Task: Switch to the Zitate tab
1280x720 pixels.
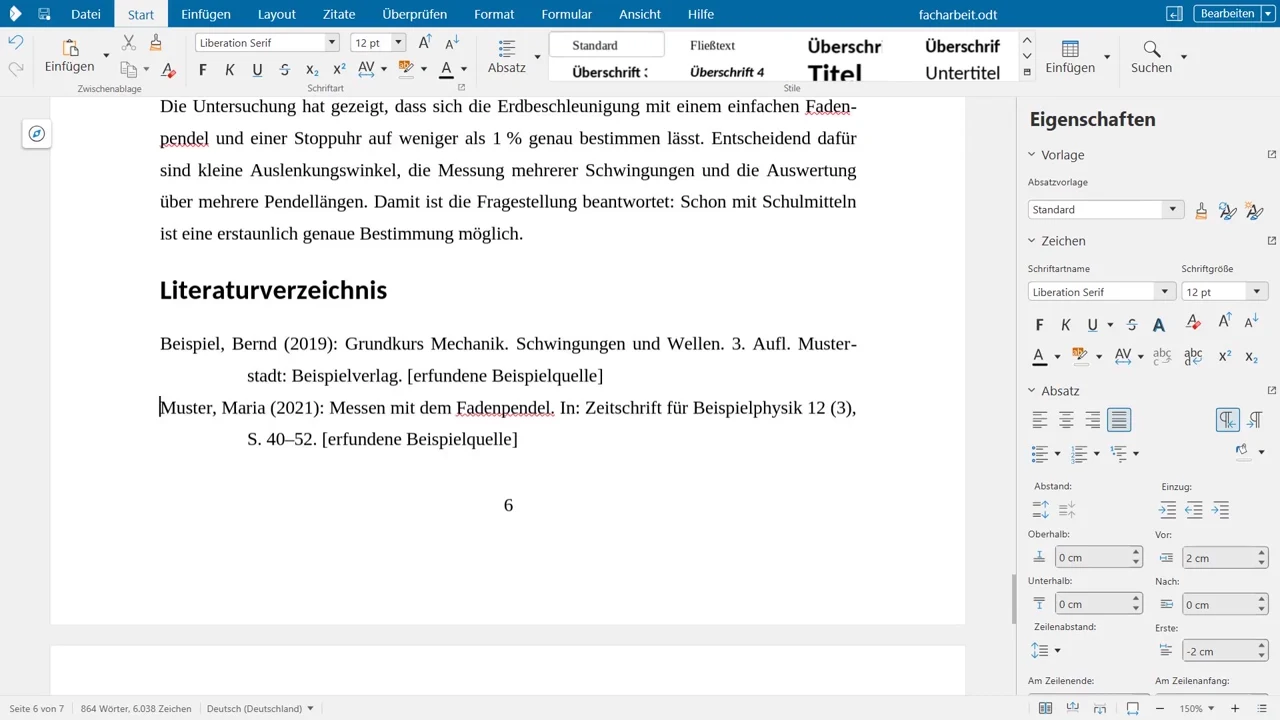Action: click(339, 14)
